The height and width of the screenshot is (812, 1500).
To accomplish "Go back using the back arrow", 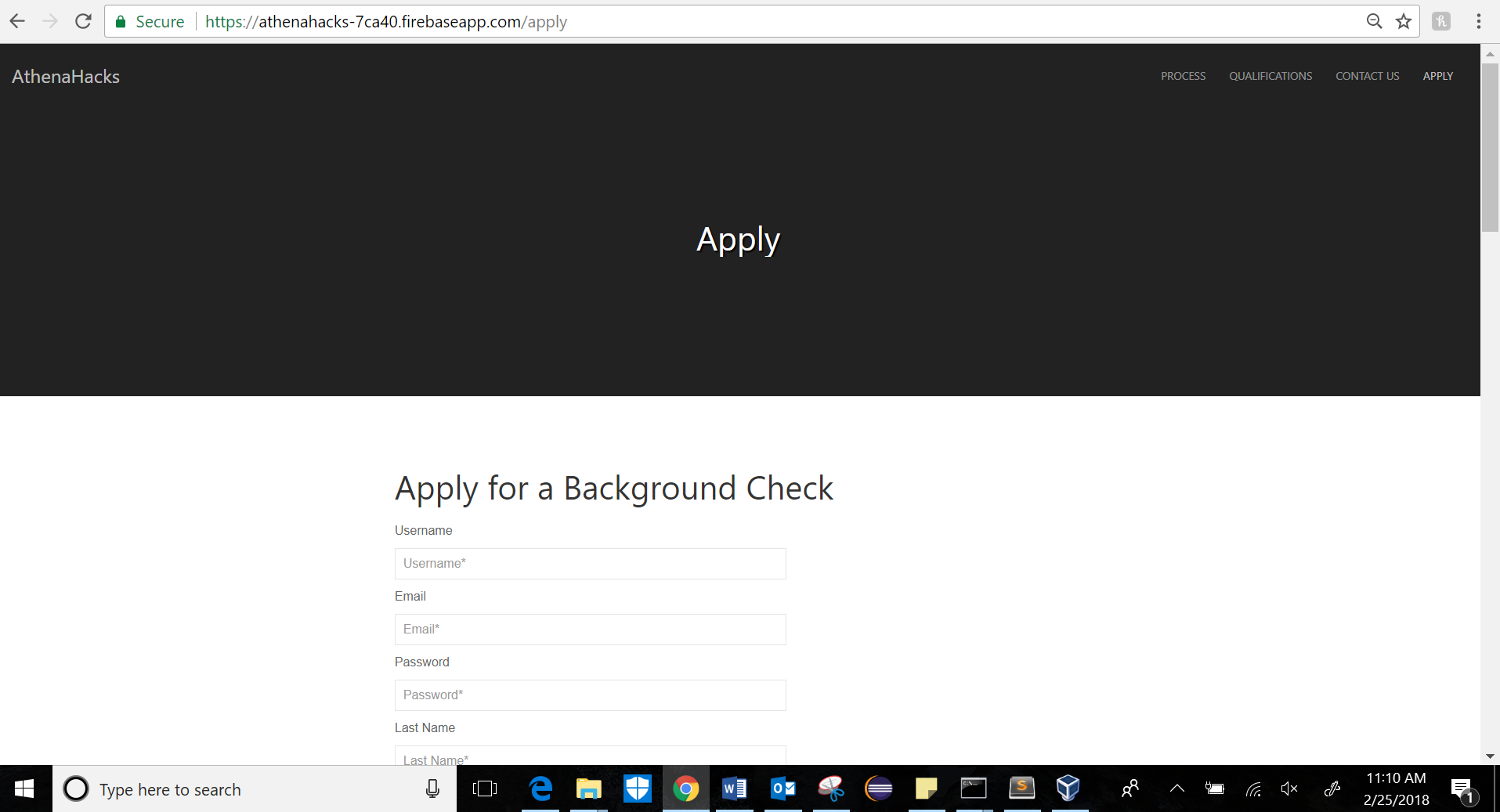I will pos(17,21).
